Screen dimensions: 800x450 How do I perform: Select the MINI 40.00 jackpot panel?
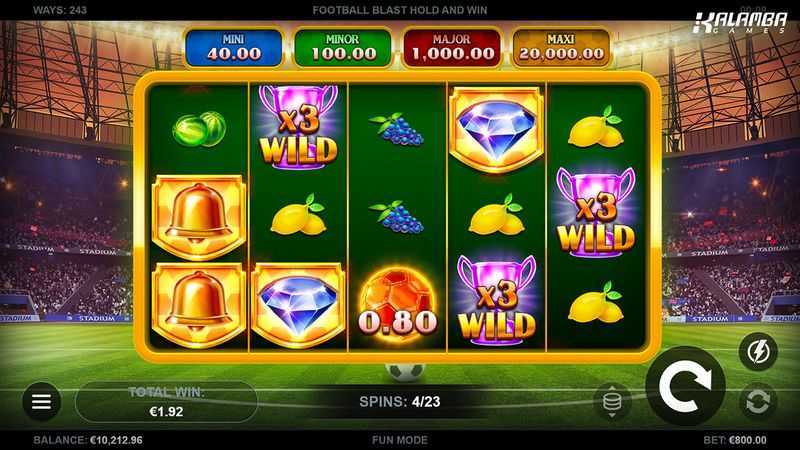pyautogui.click(x=234, y=48)
